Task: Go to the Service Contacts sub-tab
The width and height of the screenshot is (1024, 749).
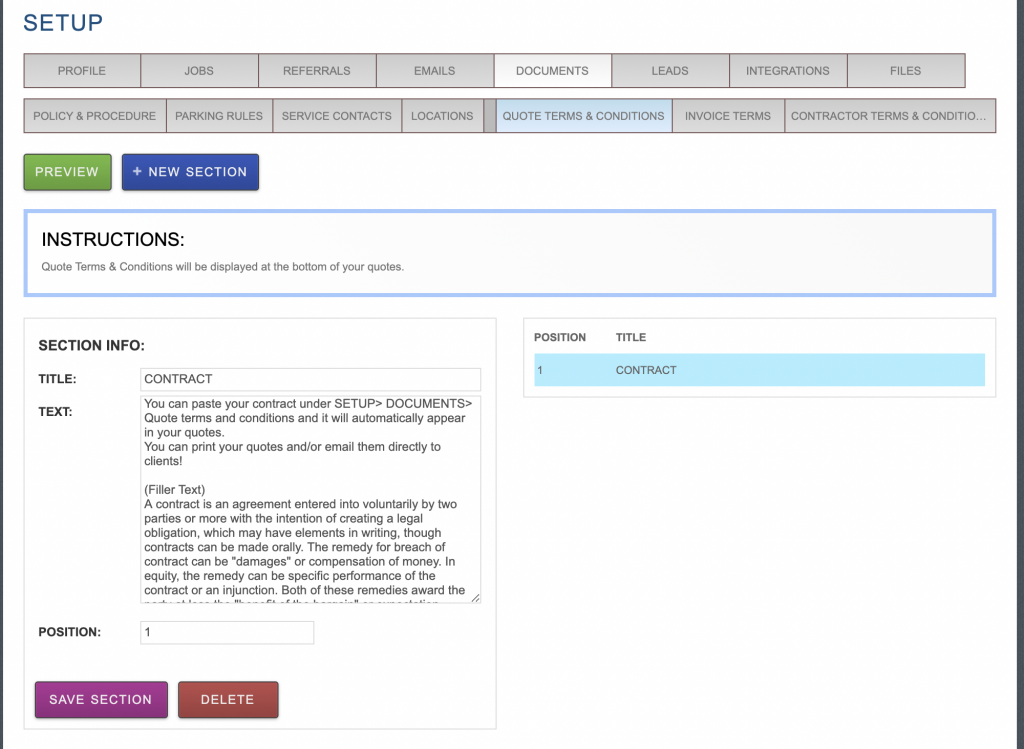Action: tap(337, 116)
